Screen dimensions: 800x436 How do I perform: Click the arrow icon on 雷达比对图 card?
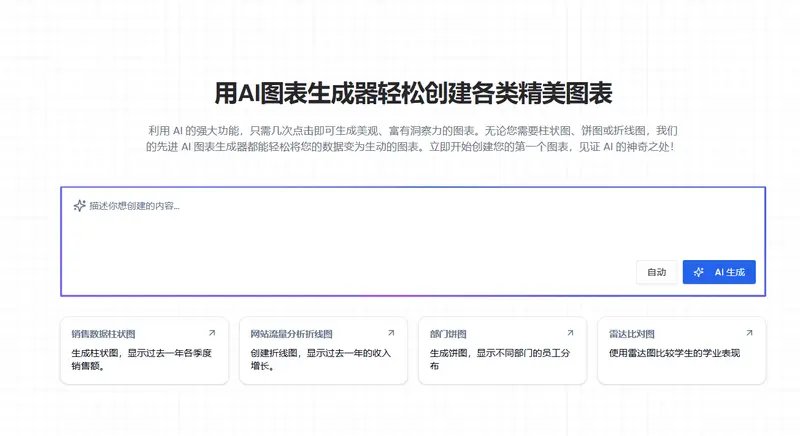pyautogui.click(x=748, y=333)
